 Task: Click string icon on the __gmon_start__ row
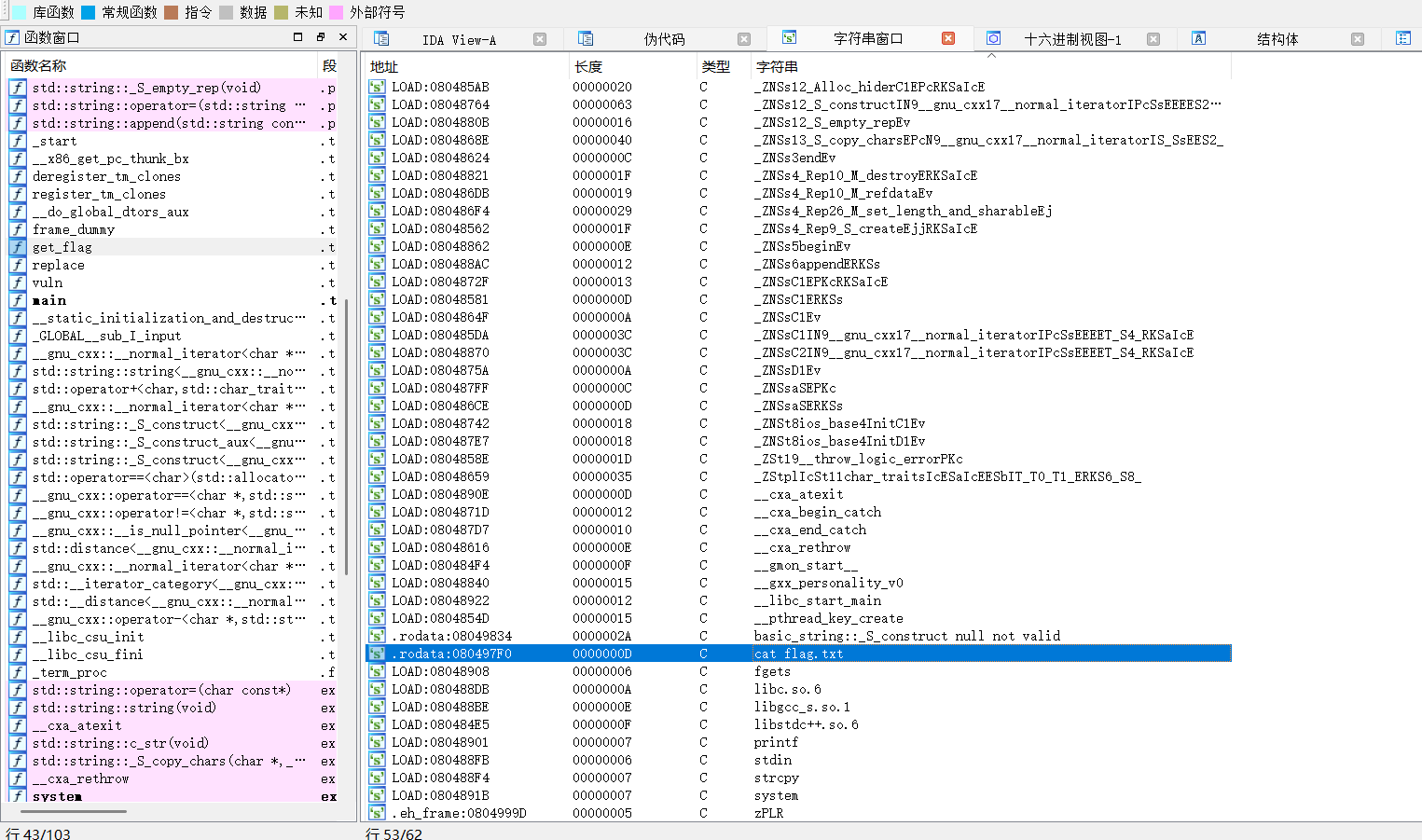click(377, 565)
